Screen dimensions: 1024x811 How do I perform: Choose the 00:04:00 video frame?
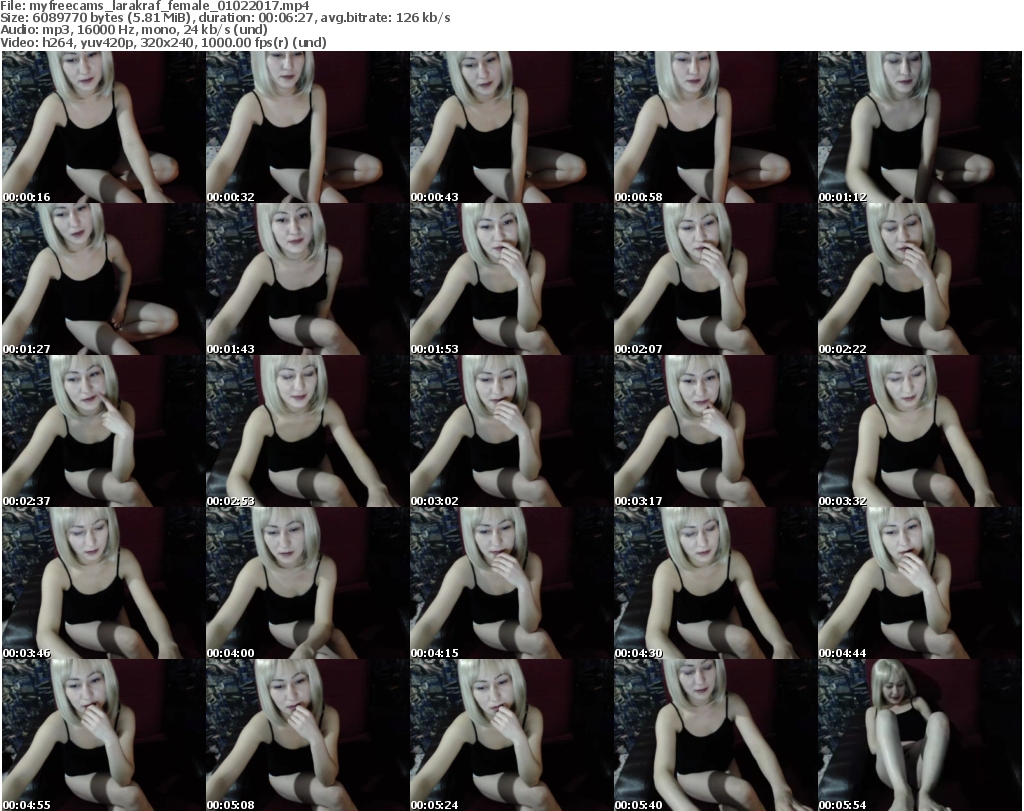coord(308,583)
